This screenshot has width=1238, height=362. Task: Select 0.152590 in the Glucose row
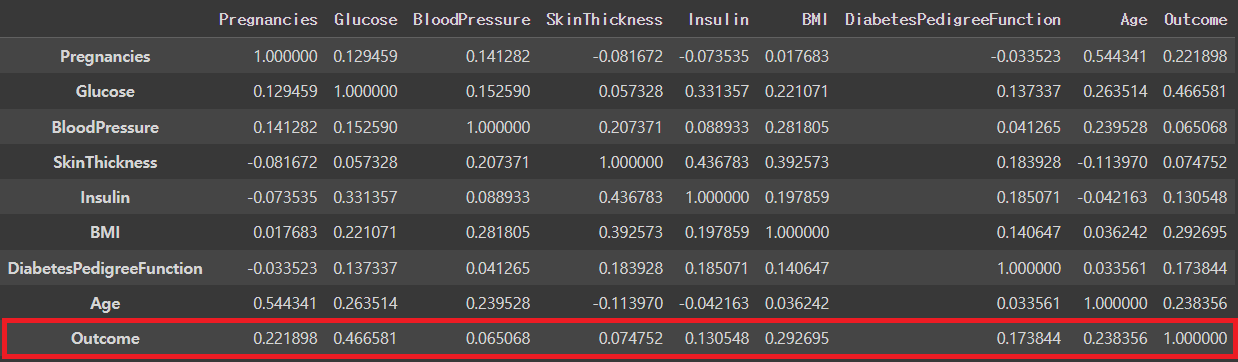(x=498, y=92)
